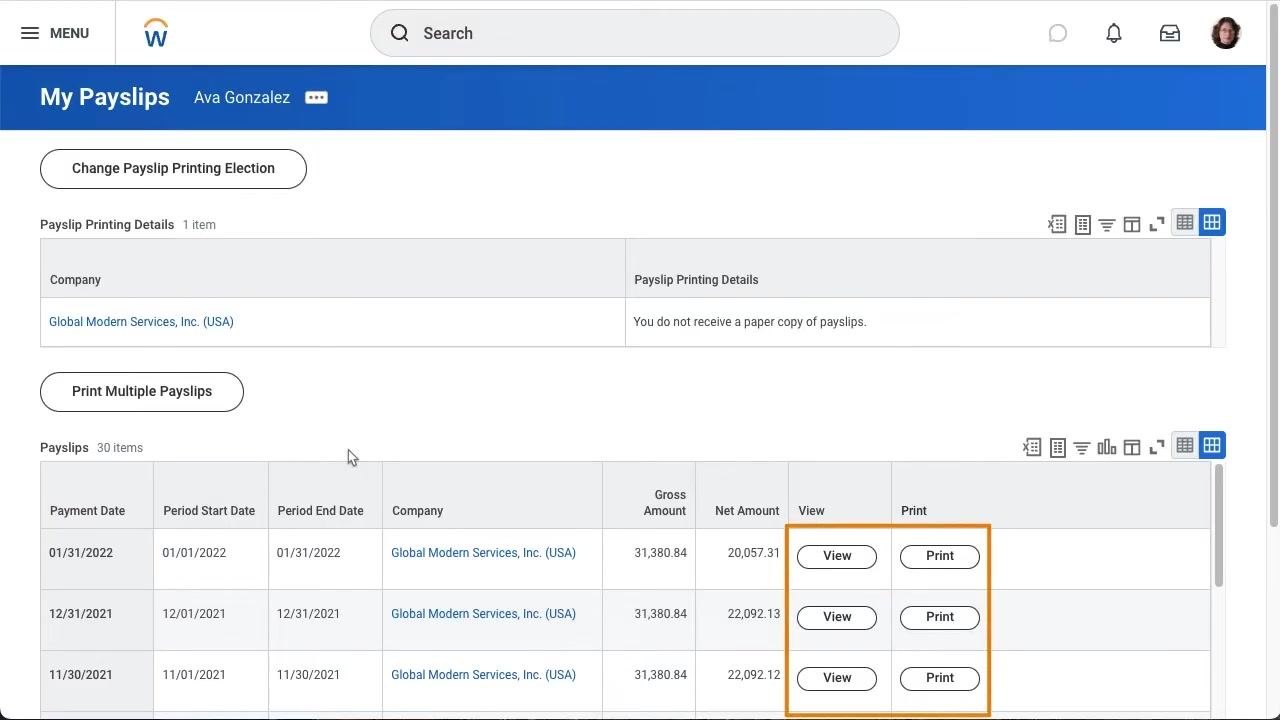
Task: Configure Payslips table column layout
Action: [1132, 447]
